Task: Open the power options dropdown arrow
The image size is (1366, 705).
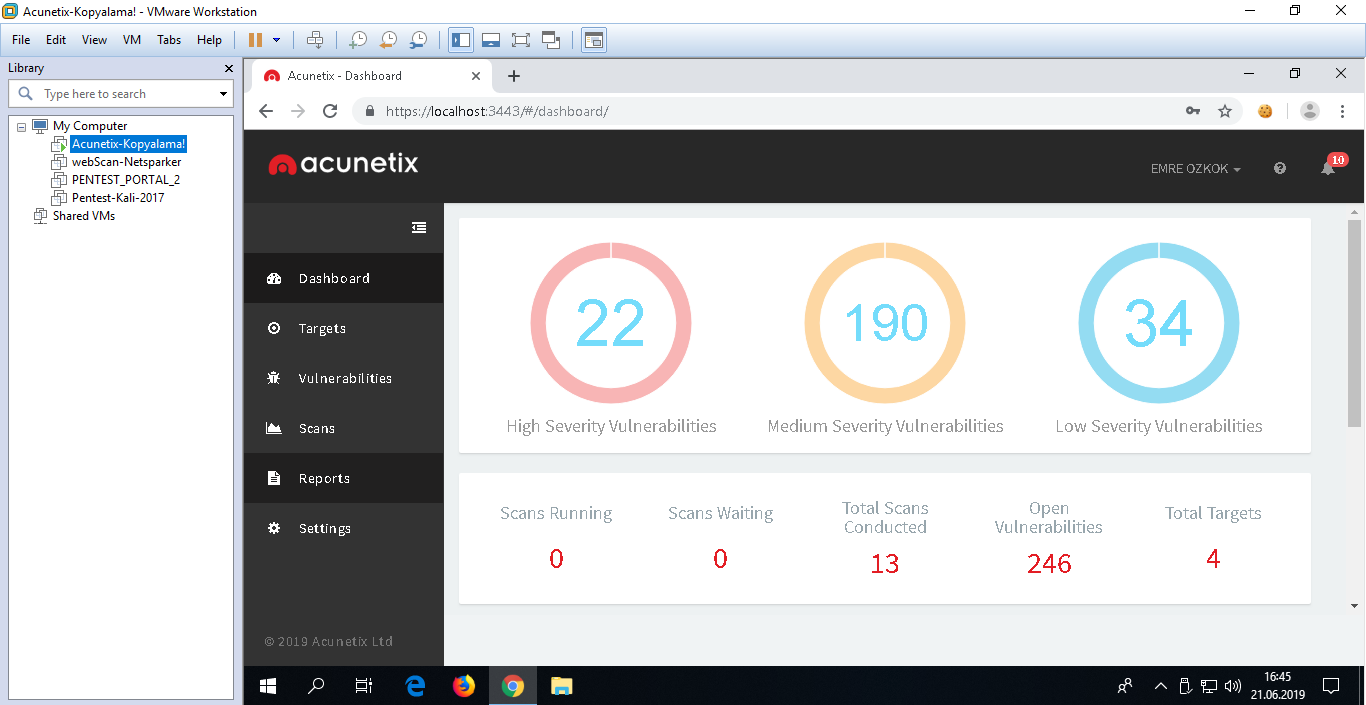Action: pos(277,40)
